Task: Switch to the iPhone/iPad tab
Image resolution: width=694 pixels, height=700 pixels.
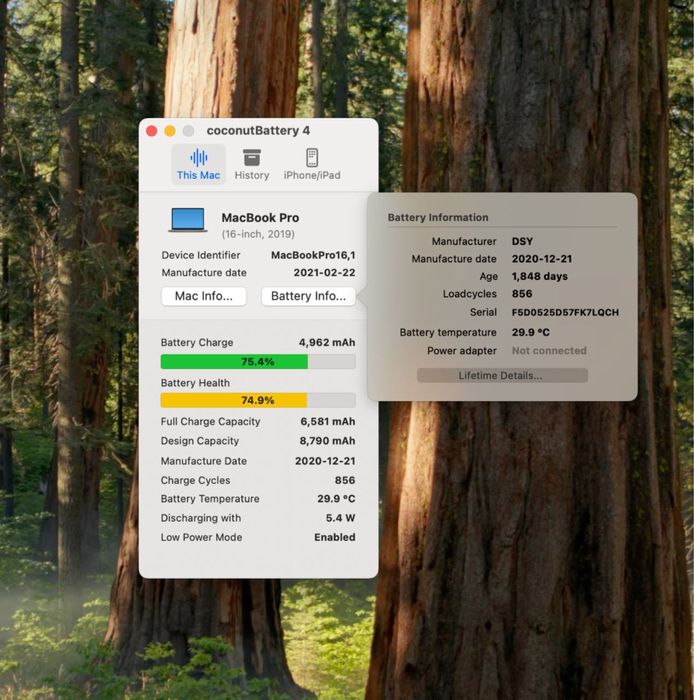Action: coord(312,164)
